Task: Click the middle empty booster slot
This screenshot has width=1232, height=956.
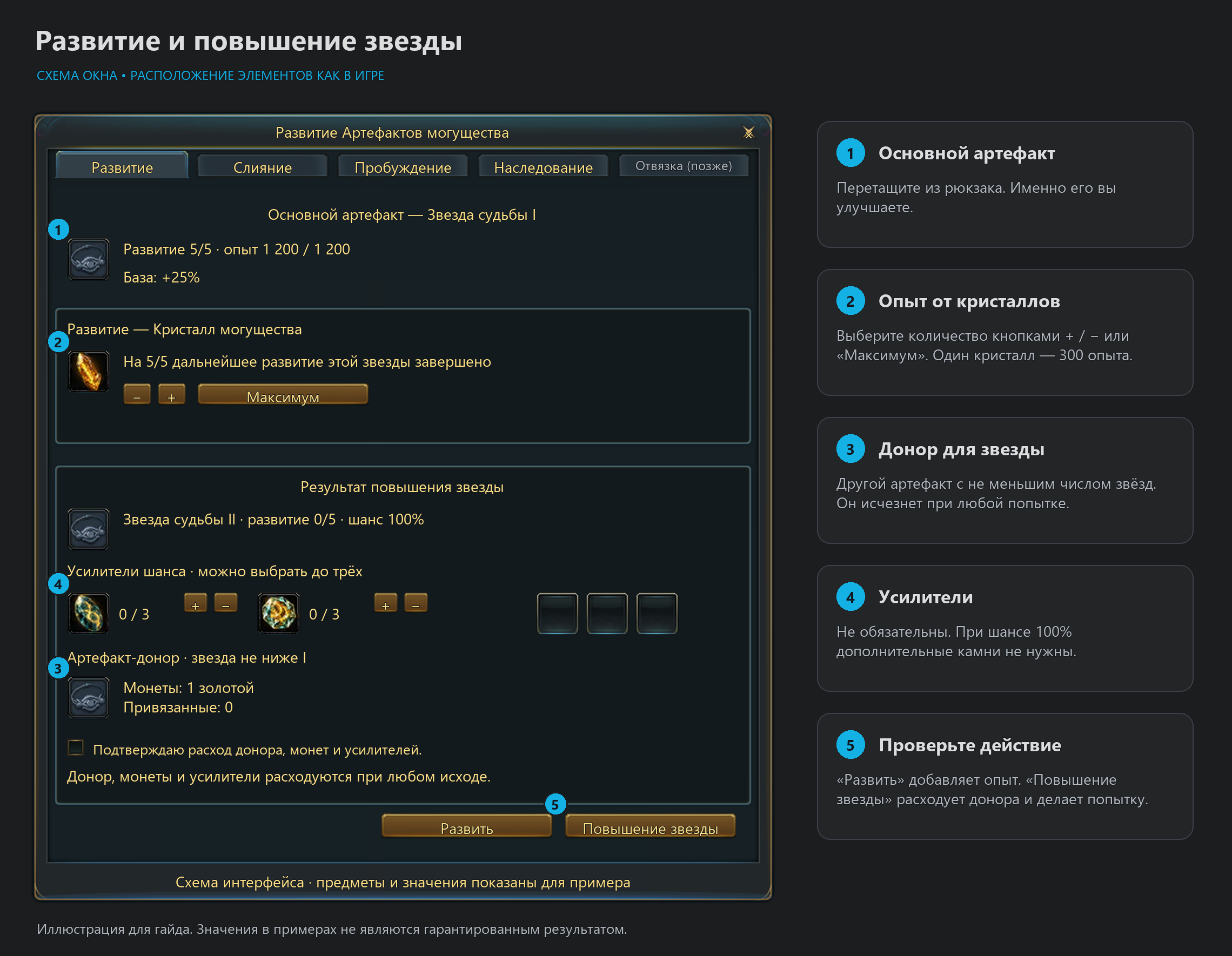Action: (607, 614)
